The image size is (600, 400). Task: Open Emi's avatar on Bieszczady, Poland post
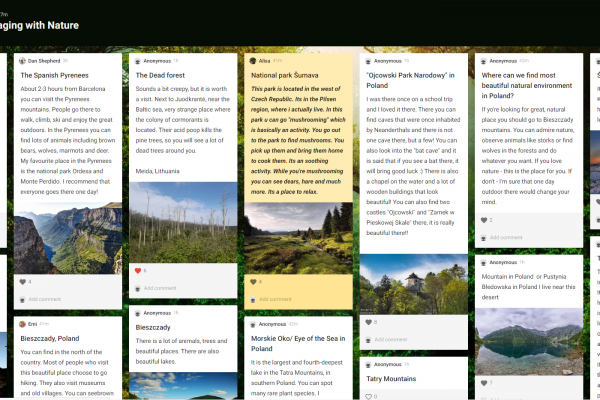pyautogui.click(x=22, y=324)
